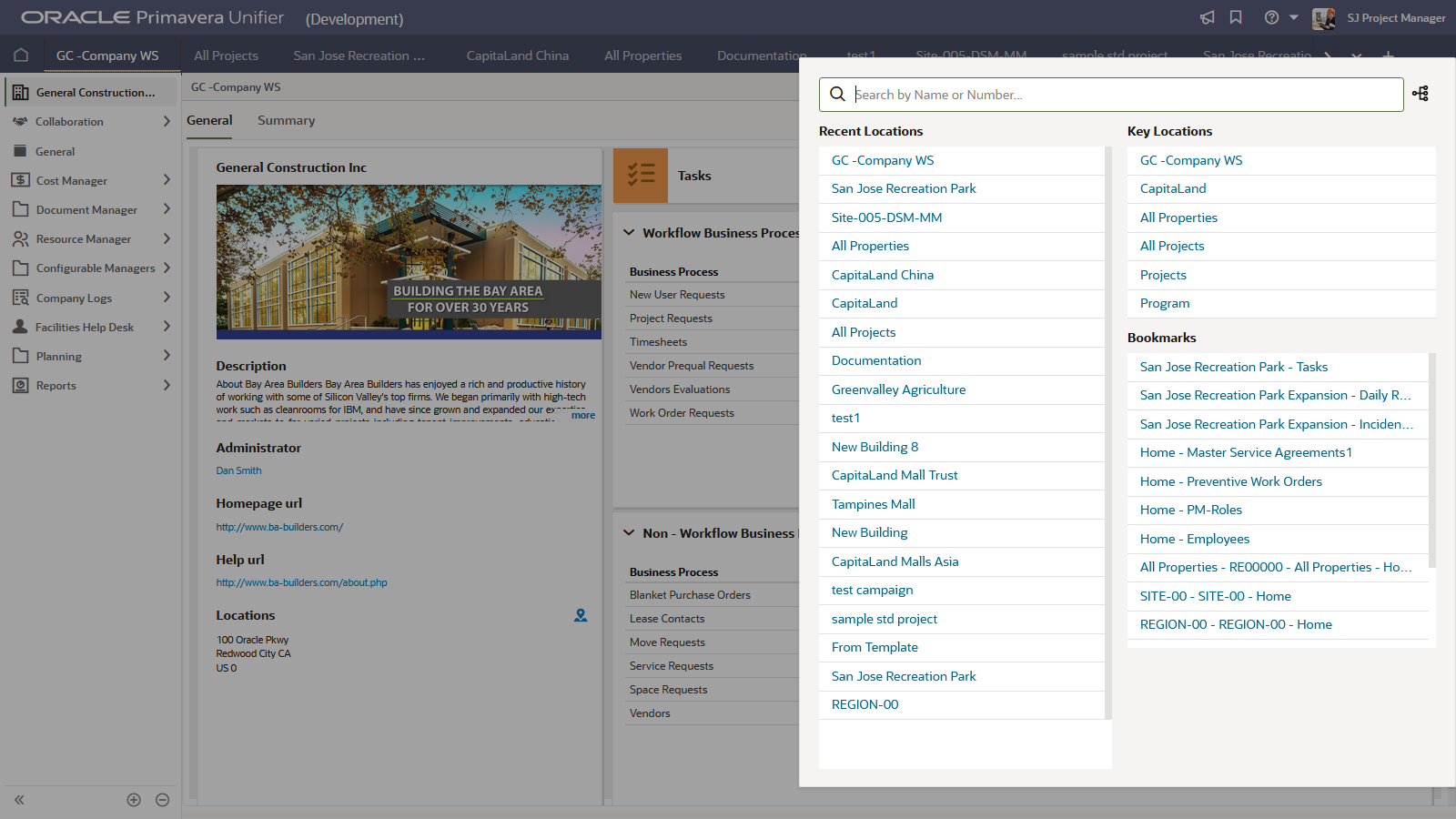Collapse the Workflow Business Process section
This screenshot has height=819, width=1456.
pyautogui.click(x=629, y=233)
